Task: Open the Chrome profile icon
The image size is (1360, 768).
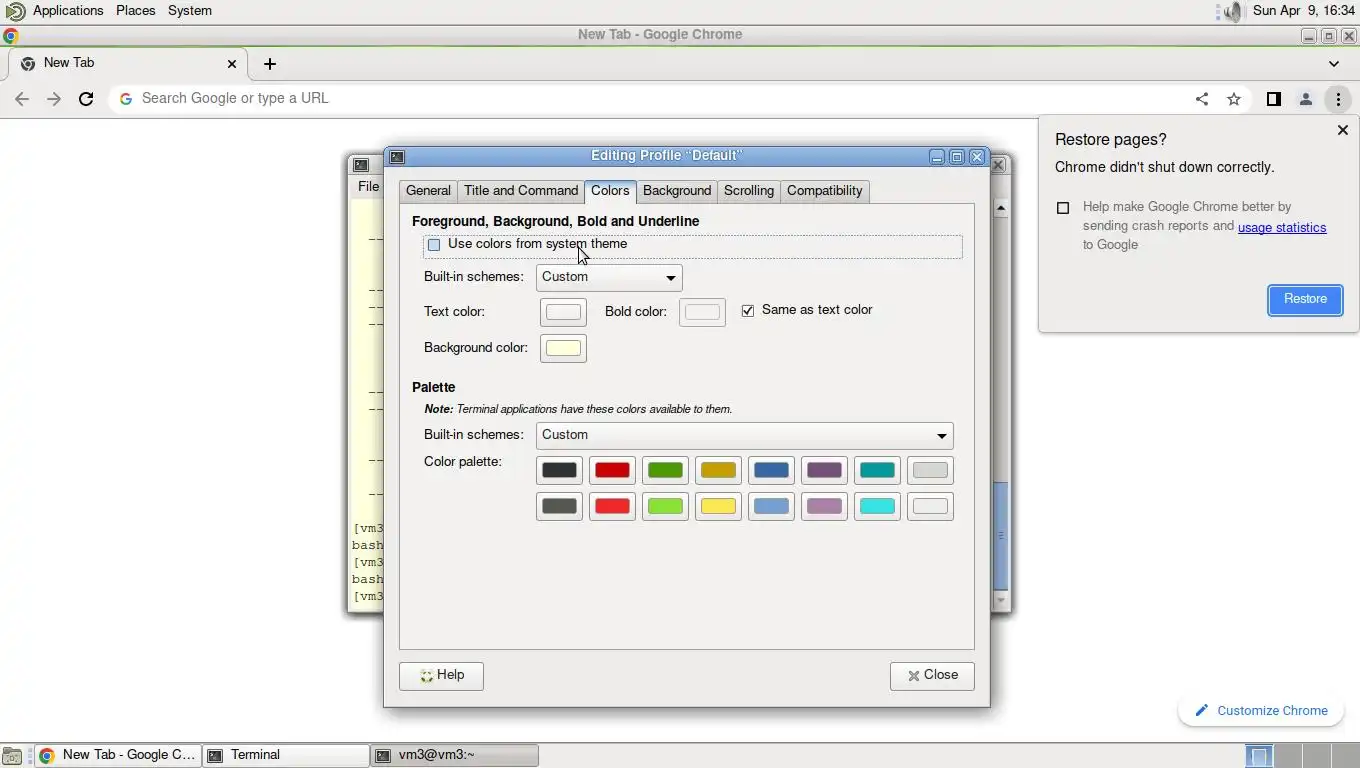Action: point(1305,99)
